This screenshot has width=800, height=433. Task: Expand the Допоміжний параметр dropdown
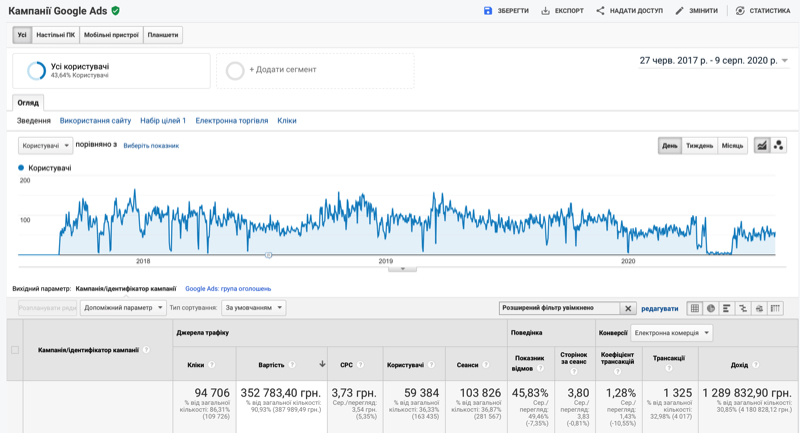pyautogui.click(x=122, y=308)
